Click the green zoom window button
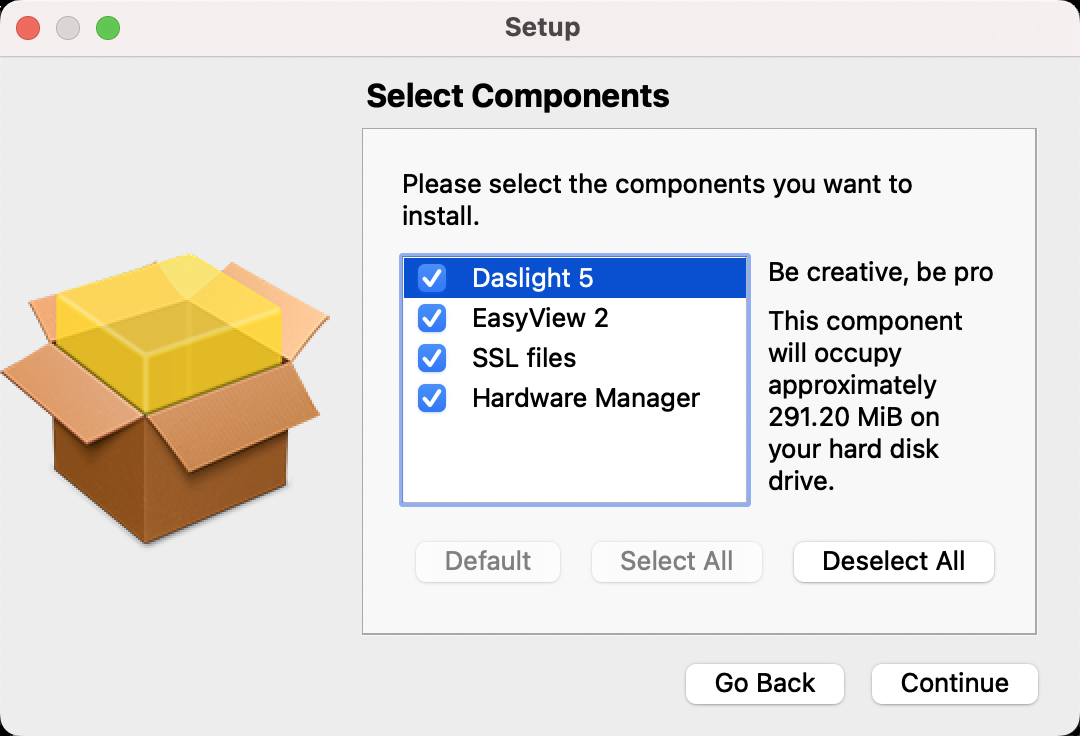The height and width of the screenshot is (736, 1080). pos(108,28)
